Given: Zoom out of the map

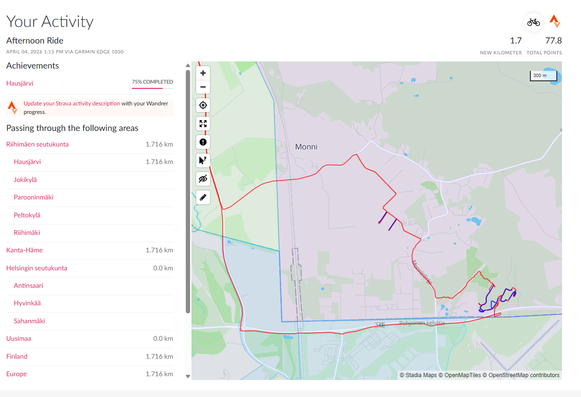Looking at the screenshot, I should pos(203,87).
